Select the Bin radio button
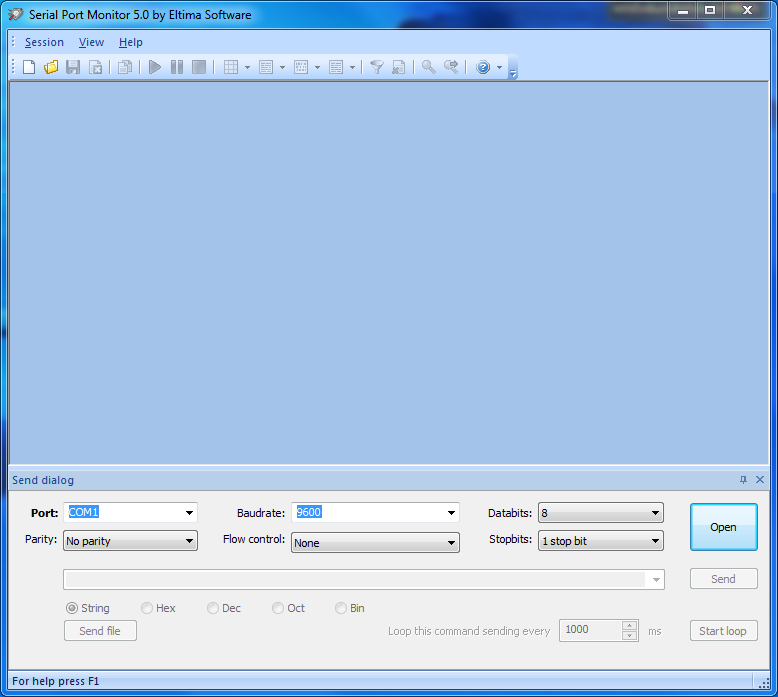Image resolution: width=778 pixels, height=697 pixels. [341, 608]
